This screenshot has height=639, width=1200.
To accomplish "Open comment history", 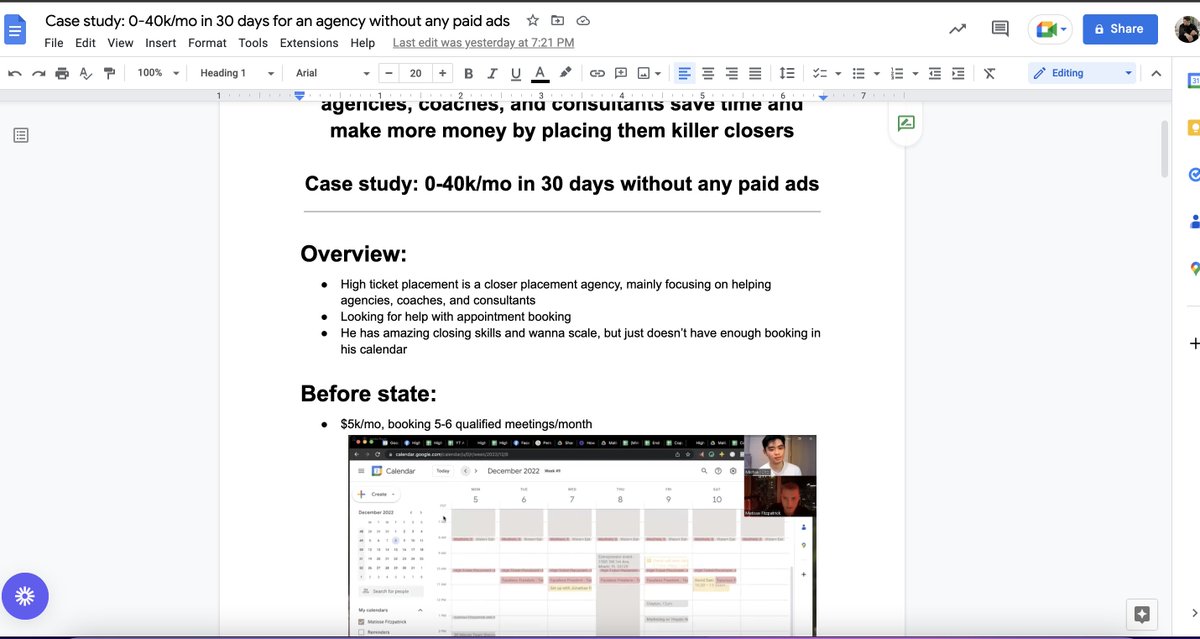I will (1000, 29).
